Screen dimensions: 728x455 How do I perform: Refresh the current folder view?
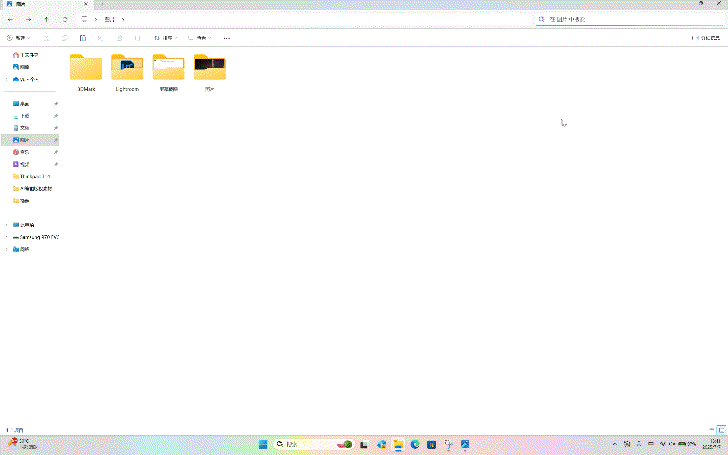point(65,19)
